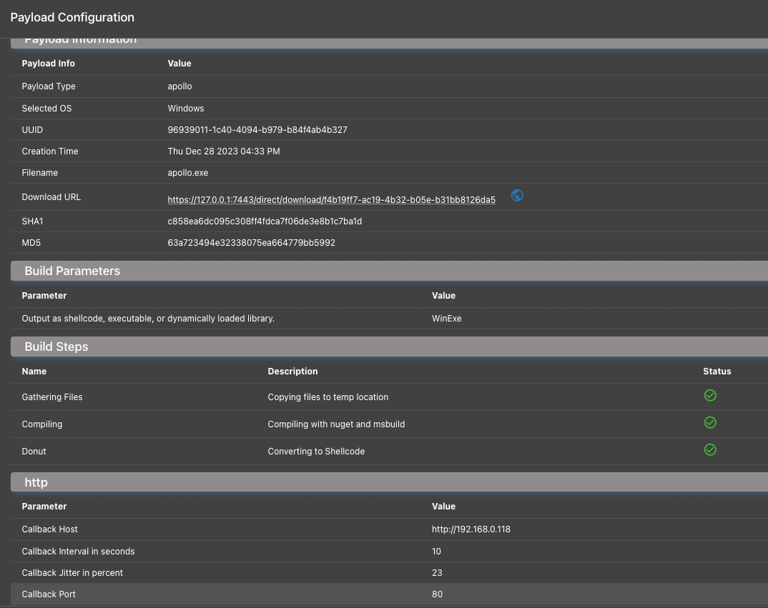768x608 pixels.
Task: Click the globe icon beside Download URL
Action: [x=517, y=195]
